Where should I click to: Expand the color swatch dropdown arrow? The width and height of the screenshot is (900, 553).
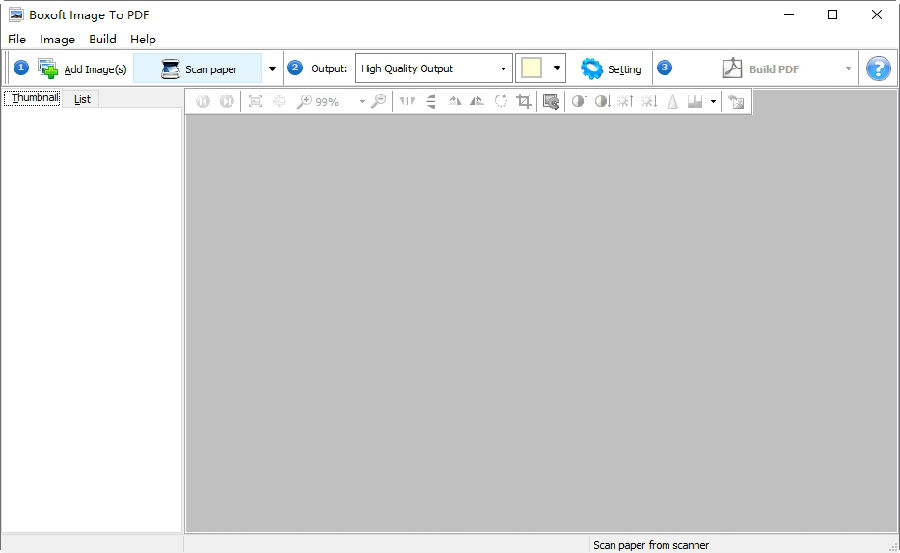coord(556,68)
